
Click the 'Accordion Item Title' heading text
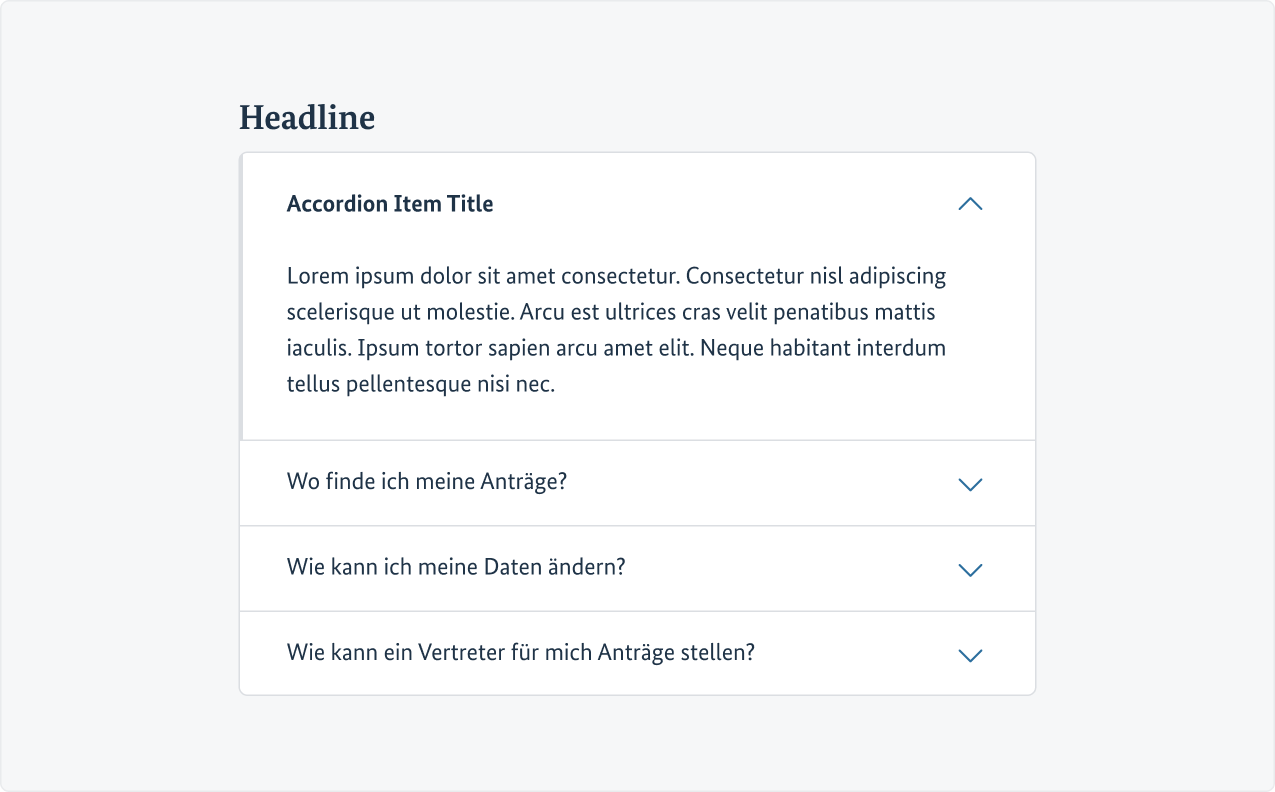pyautogui.click(x=390, y=204)
